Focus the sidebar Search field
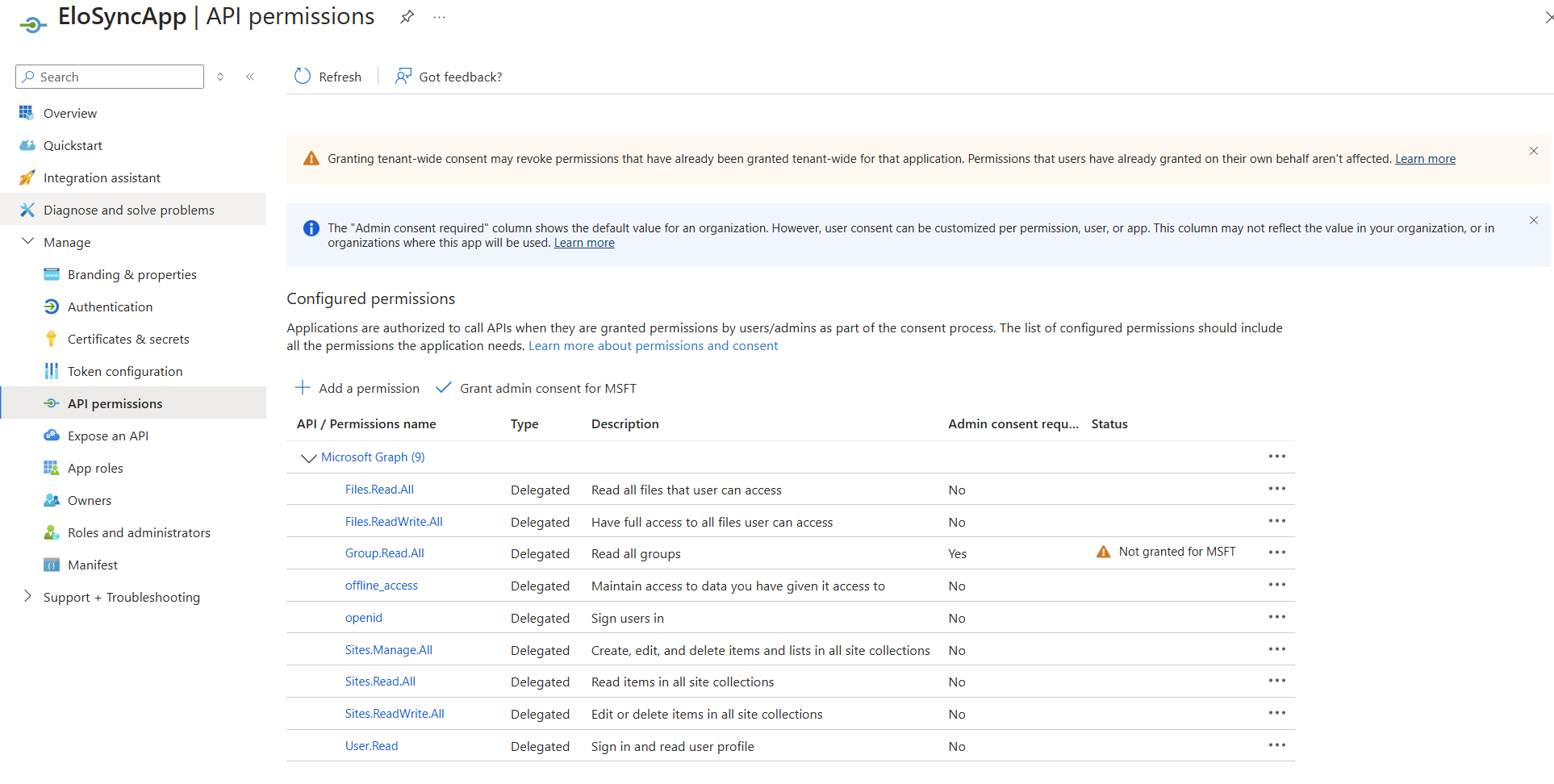This screenshot has width=1554, height=784. pyautogui.click(x=110, y=77)
